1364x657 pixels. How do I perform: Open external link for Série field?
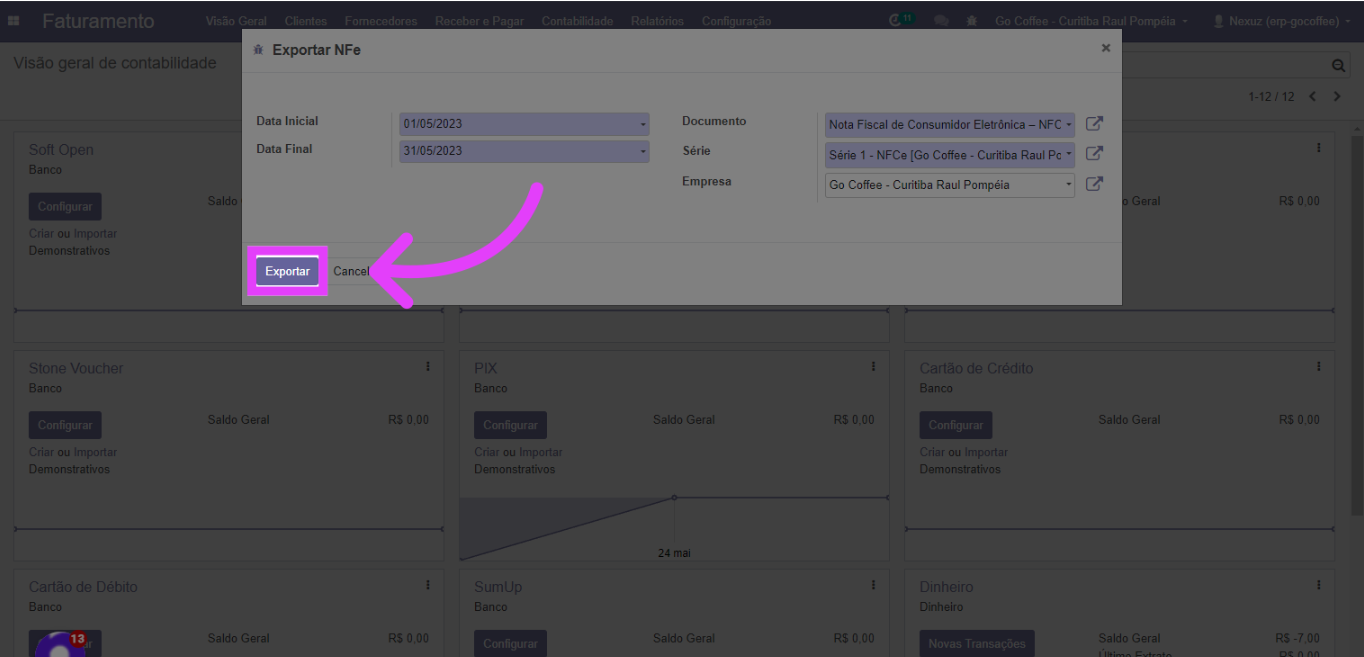pos(1094,154)
